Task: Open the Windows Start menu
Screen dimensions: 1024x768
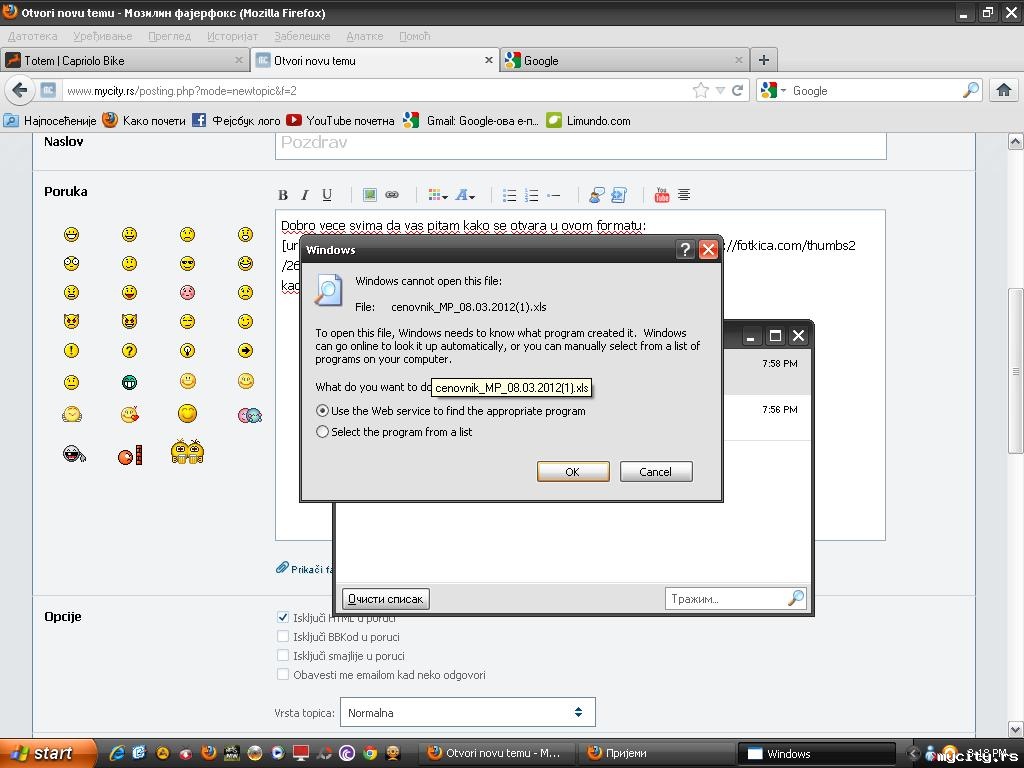Action: (48, 754)
